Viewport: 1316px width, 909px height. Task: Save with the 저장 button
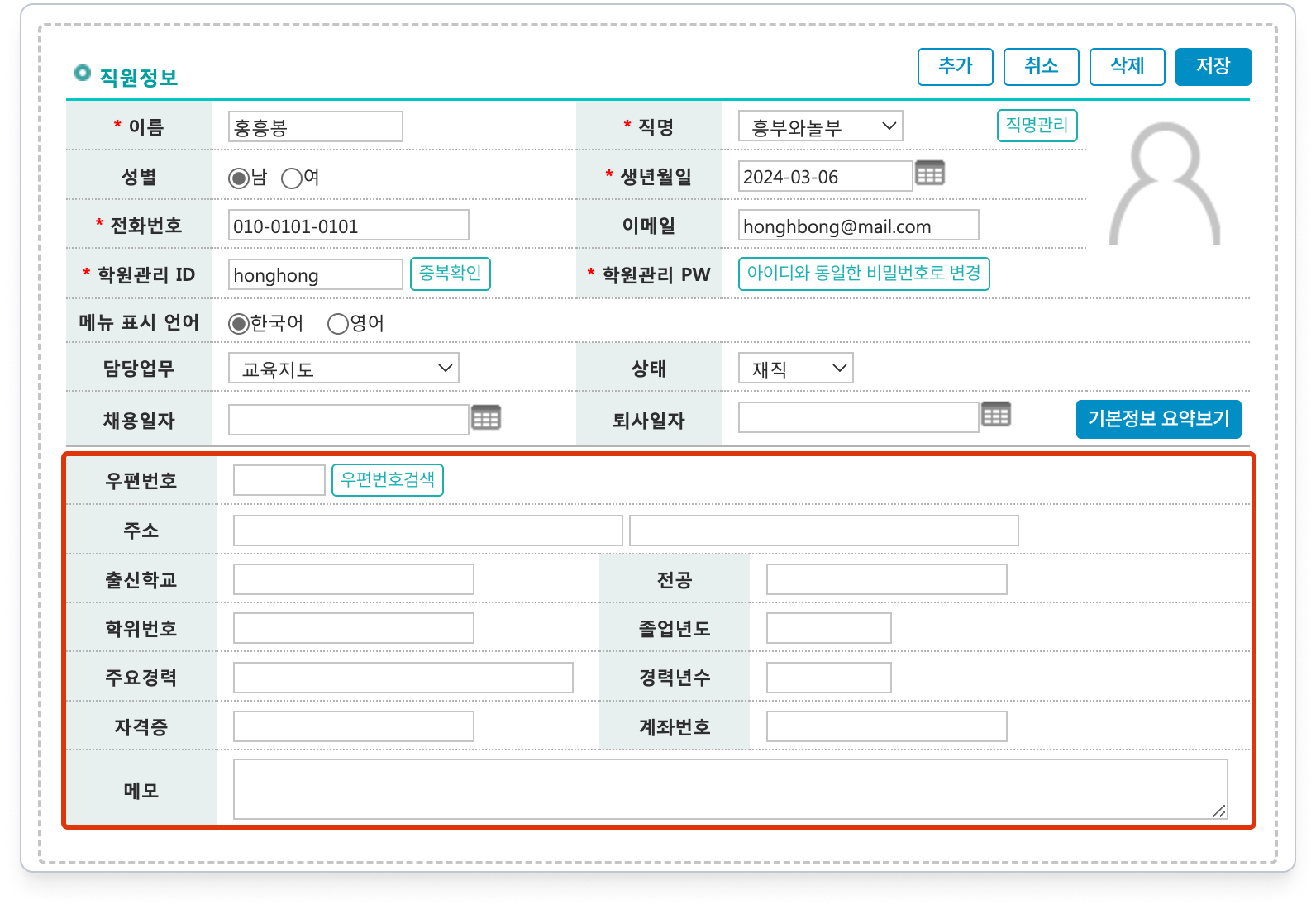pos(1213,66)
